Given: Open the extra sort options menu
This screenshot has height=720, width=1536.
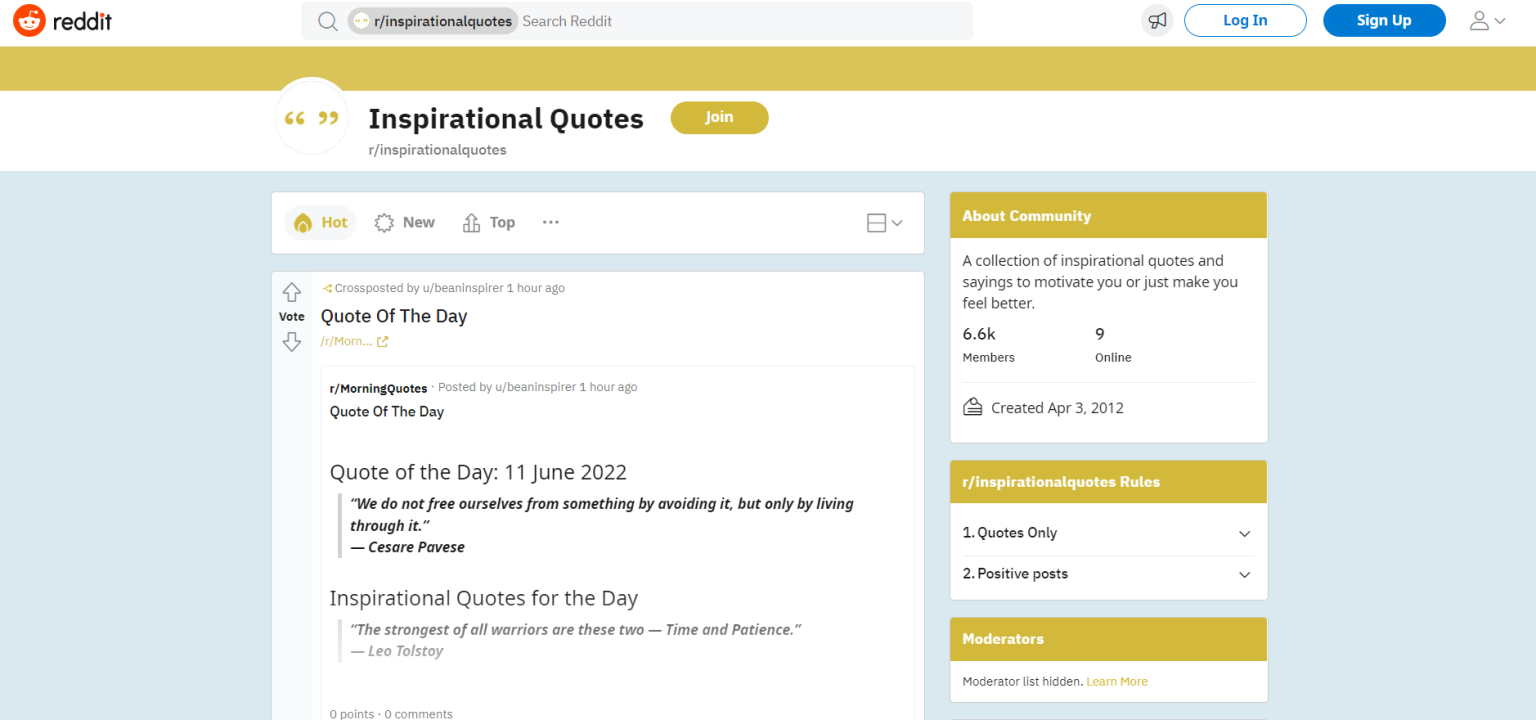Looking at the screenshot, I should click(x=550, y=222).
